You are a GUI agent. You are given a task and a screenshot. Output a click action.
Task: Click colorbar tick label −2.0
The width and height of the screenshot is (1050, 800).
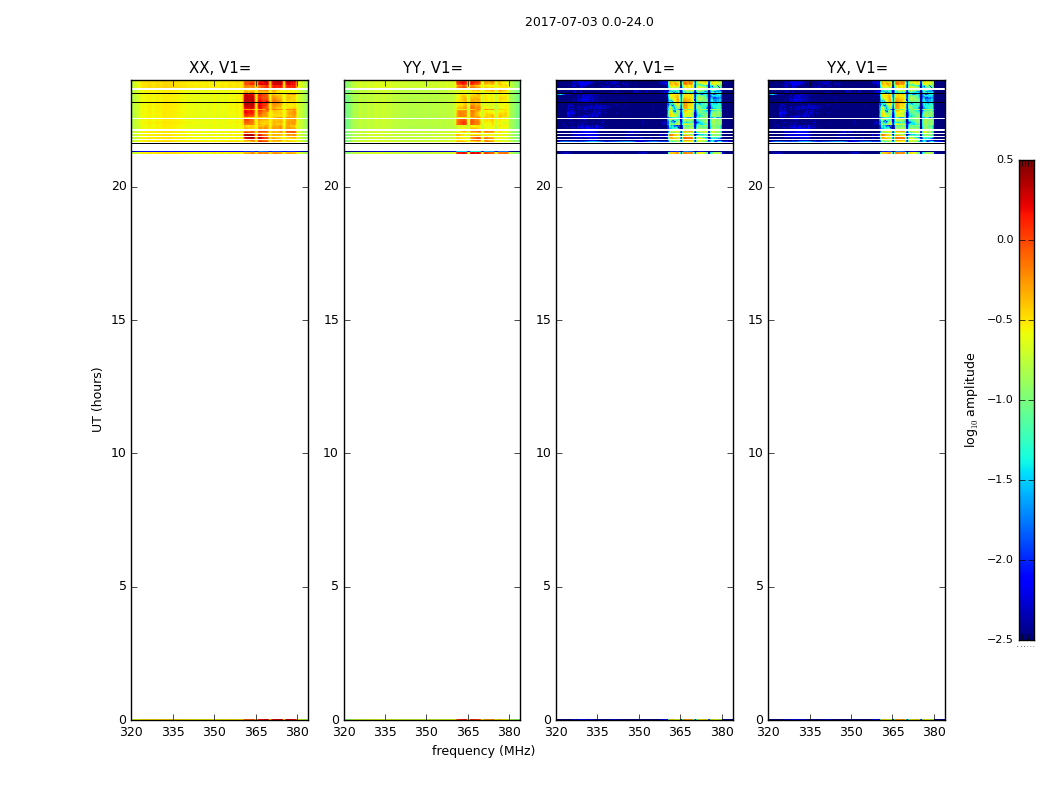tap(1000, 560)
